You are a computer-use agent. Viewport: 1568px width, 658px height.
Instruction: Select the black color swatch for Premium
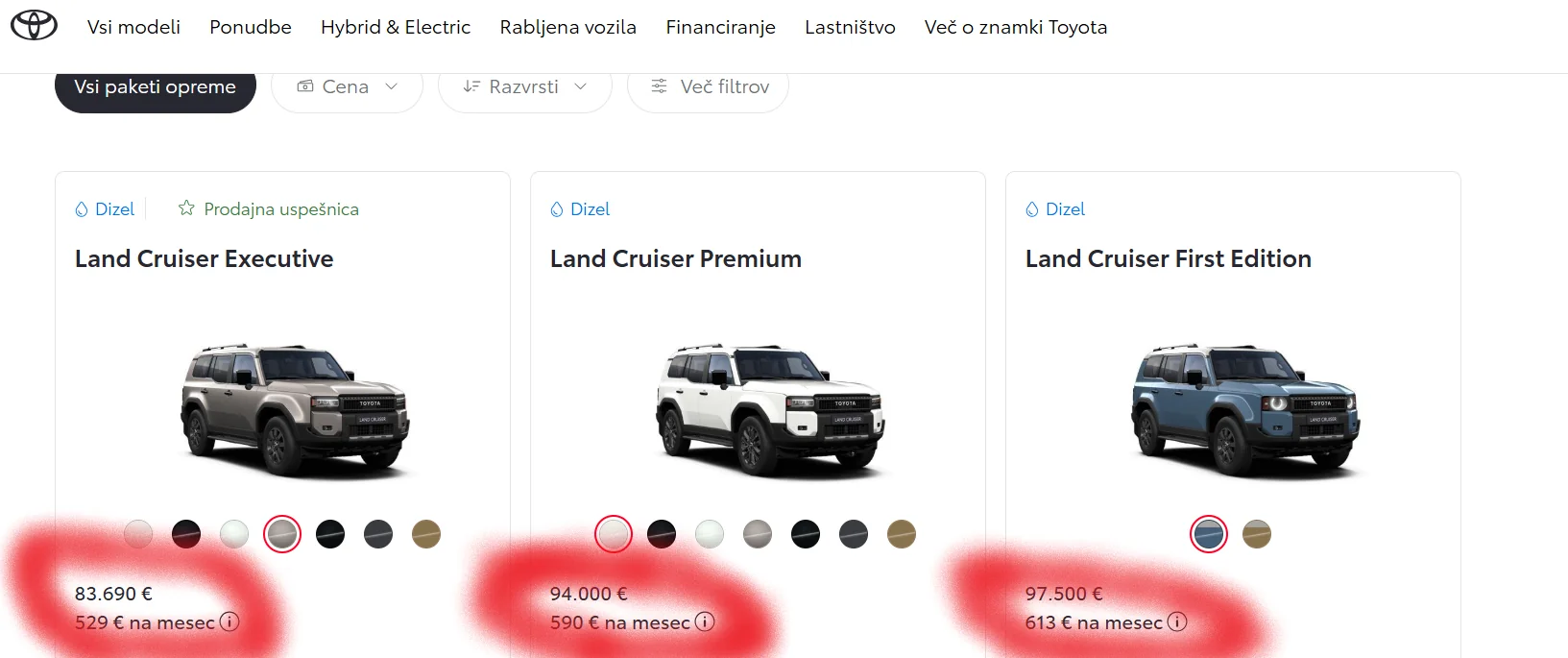(x=806, y=534)
